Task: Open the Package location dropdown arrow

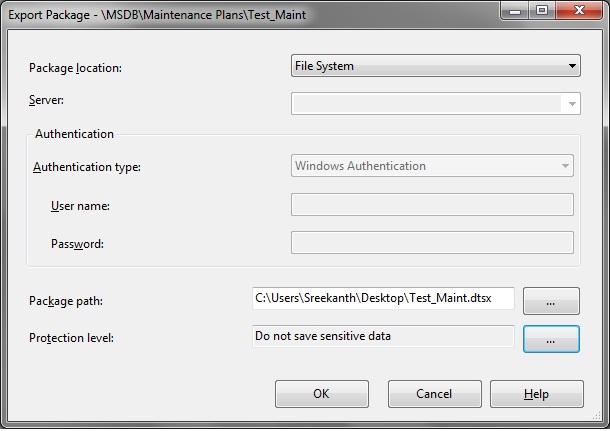Action: tap(572, 67)
